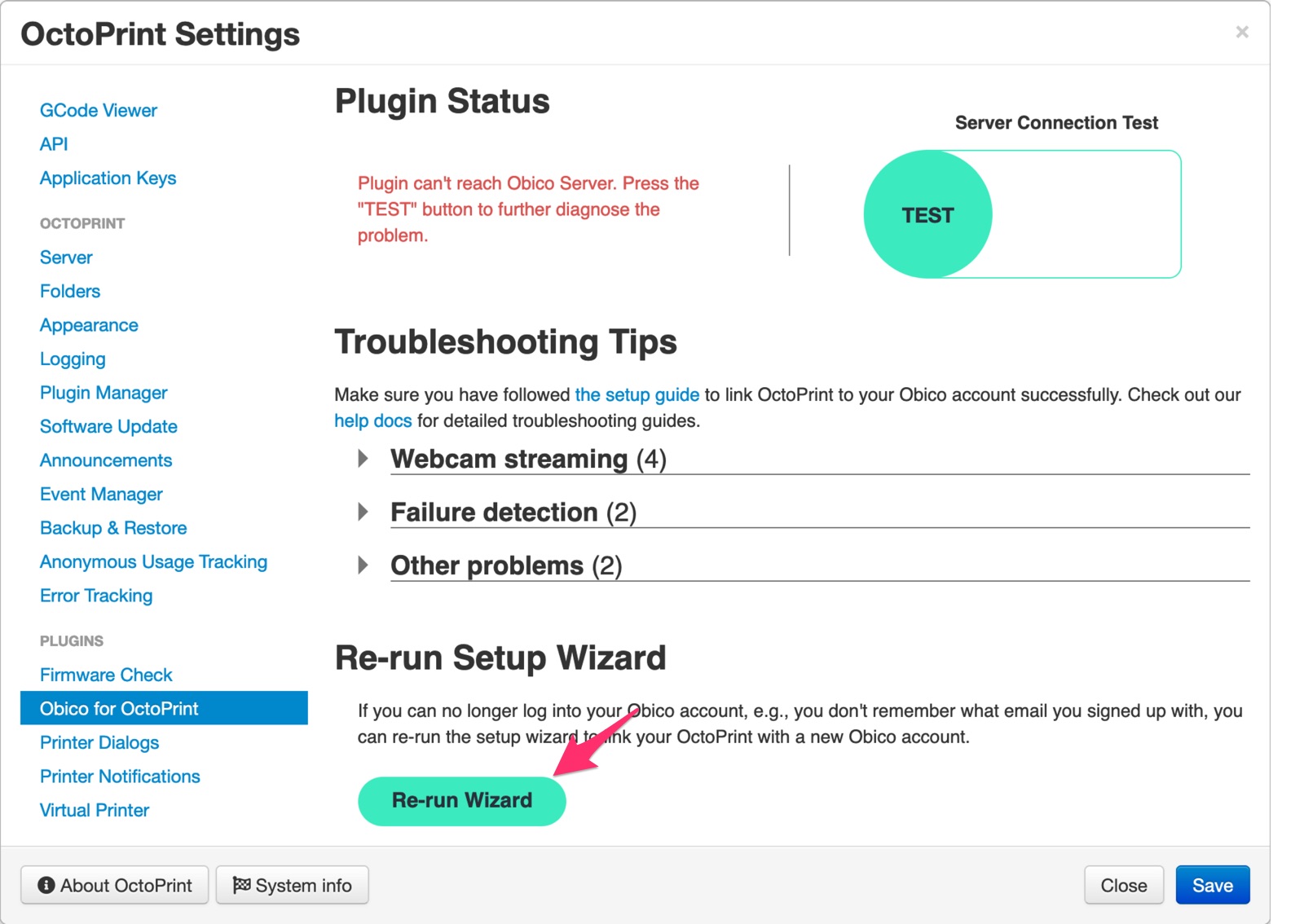Open the help docs link
Screen dimensions: 1304x924
tap(372, 421)
